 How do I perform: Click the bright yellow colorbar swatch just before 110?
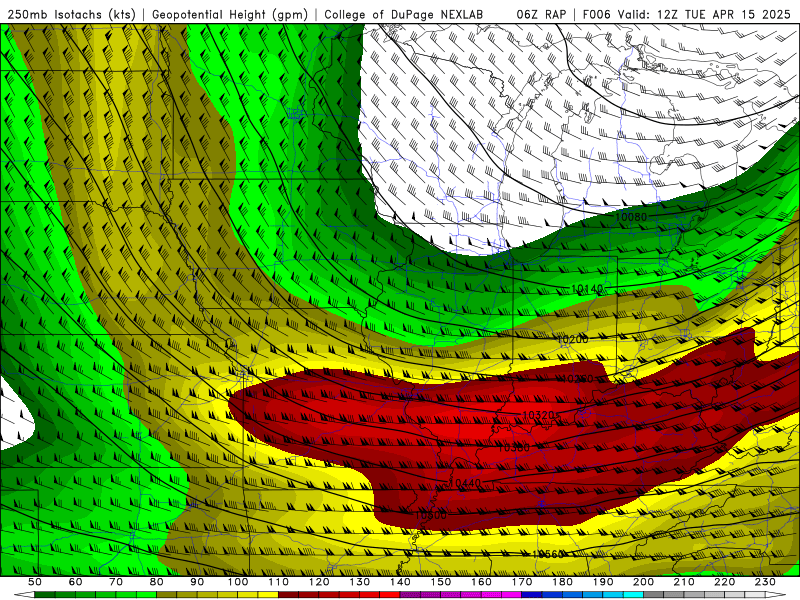[268, 595]
